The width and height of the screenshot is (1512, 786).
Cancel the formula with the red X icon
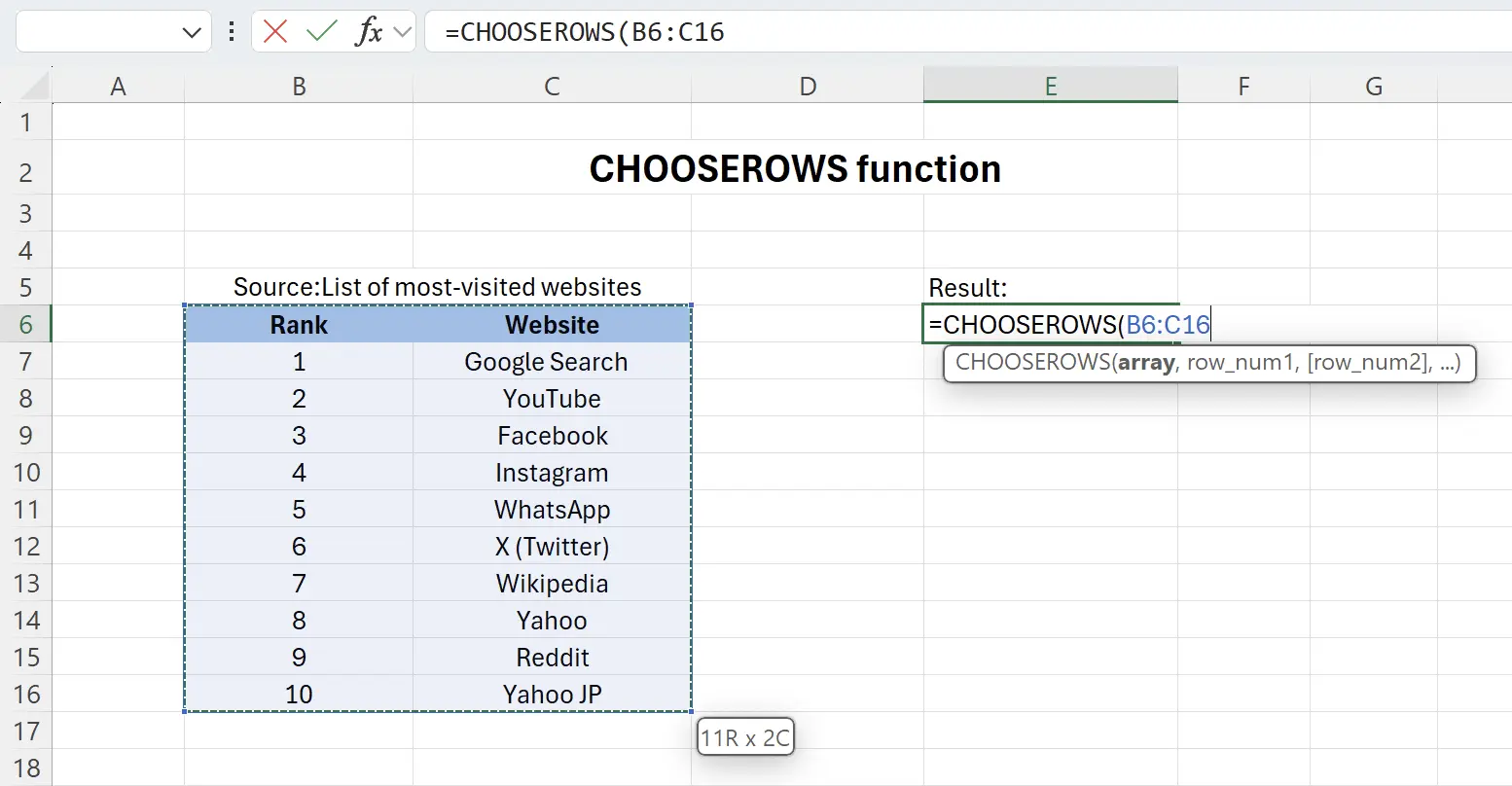click(x=274, y=31)
